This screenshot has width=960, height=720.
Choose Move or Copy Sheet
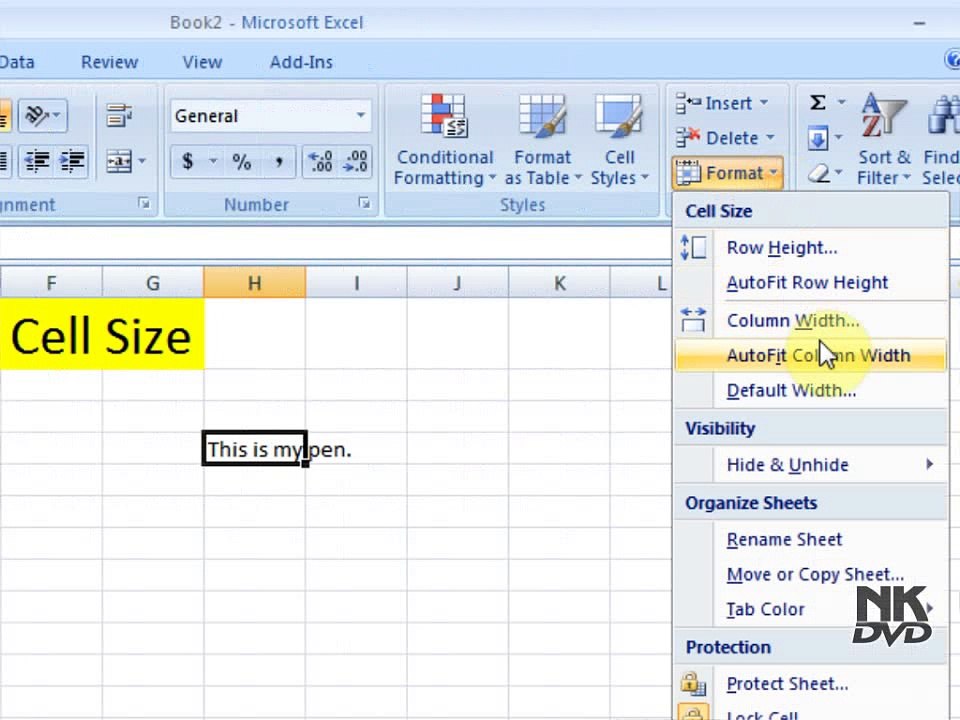tap(811, 574)
